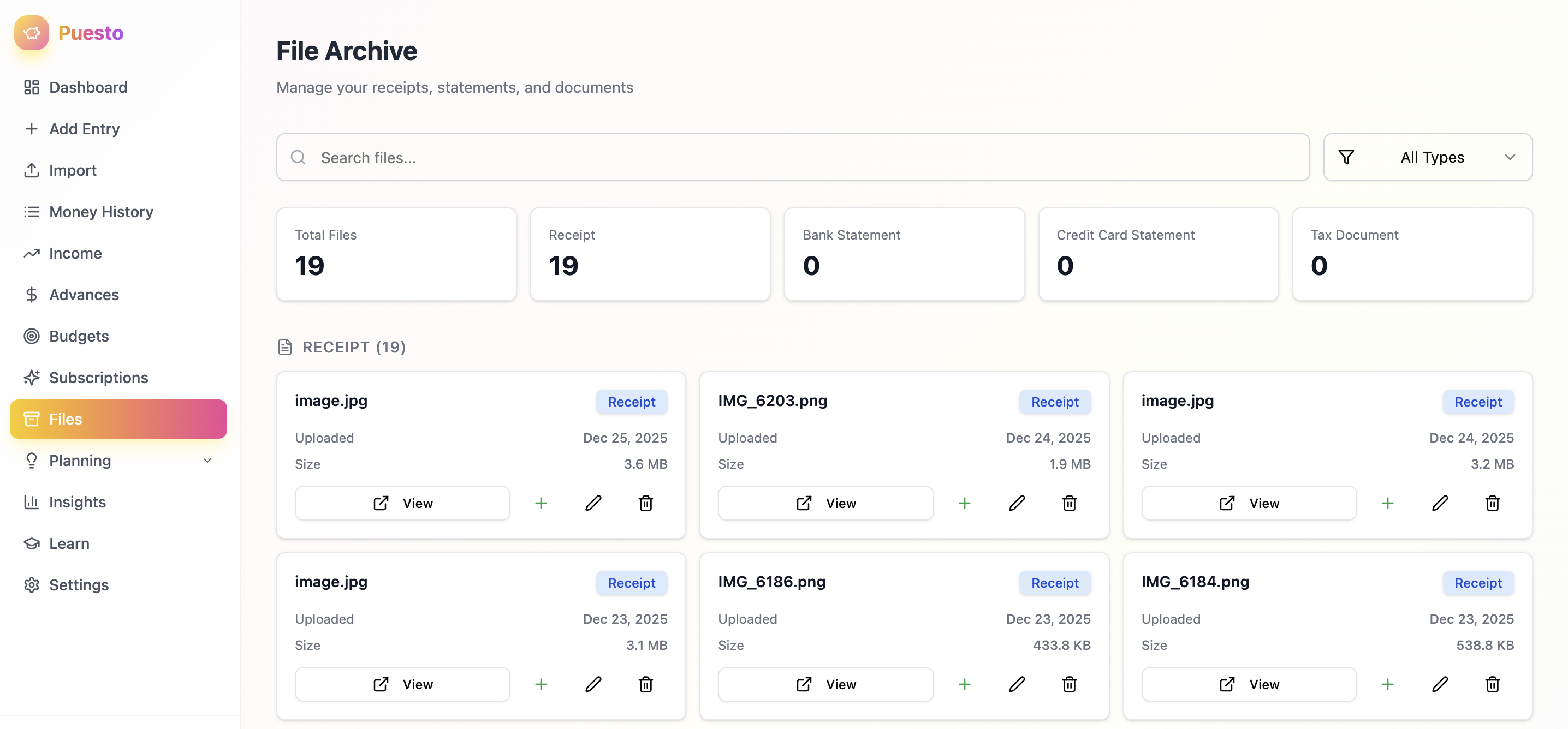The width and height of the screenshot is (1568, 729).
Task: Click the green plus icon on IMG_6184.png card
Action: pos(1387,684)
